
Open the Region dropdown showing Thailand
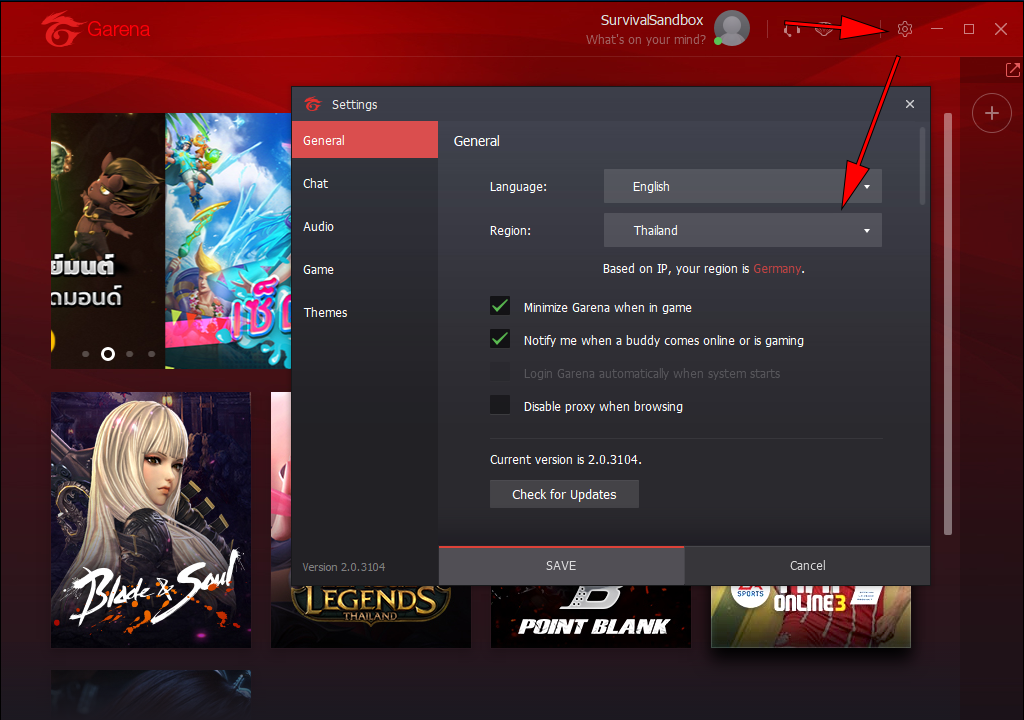[x=743, y=230]
